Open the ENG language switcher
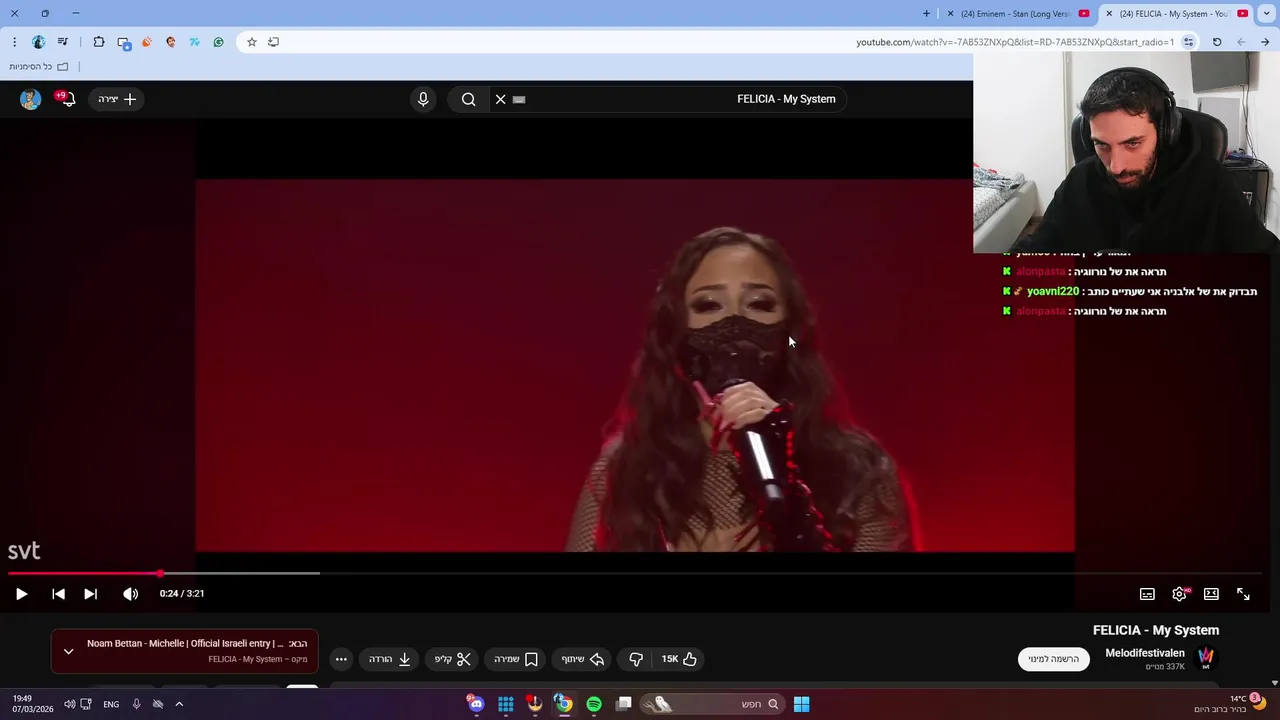The image size is (1280, 720). [x=111, y=704]
